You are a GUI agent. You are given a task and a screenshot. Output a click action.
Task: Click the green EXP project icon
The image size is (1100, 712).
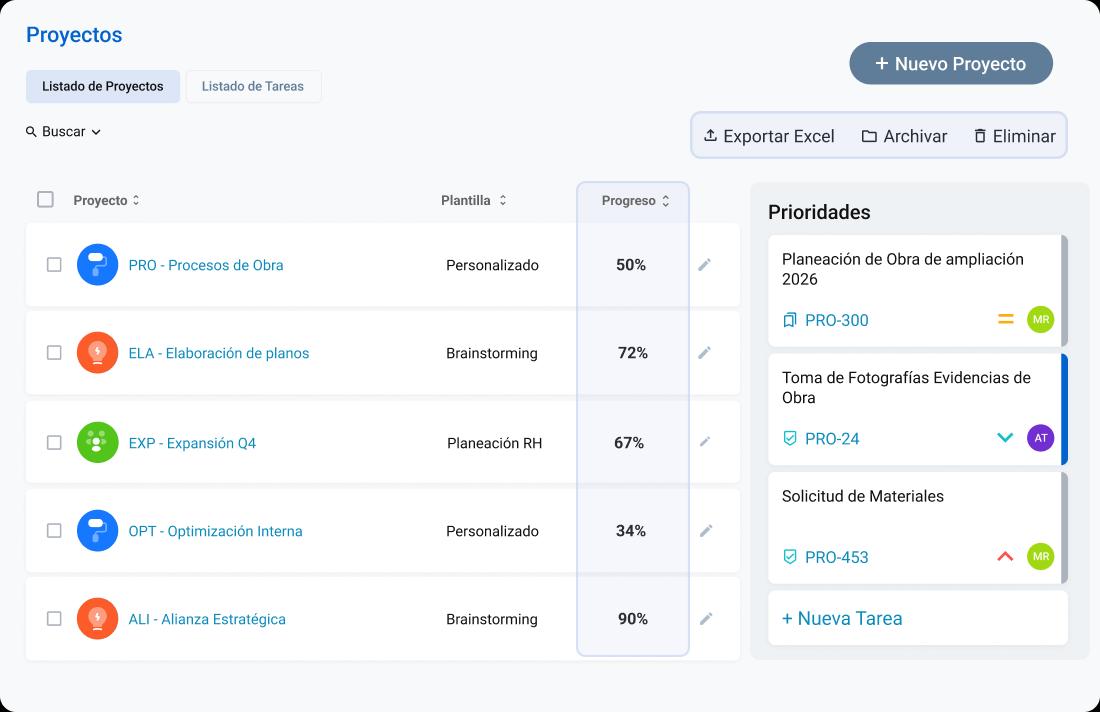pyautogui.click(x=98, y=442)
